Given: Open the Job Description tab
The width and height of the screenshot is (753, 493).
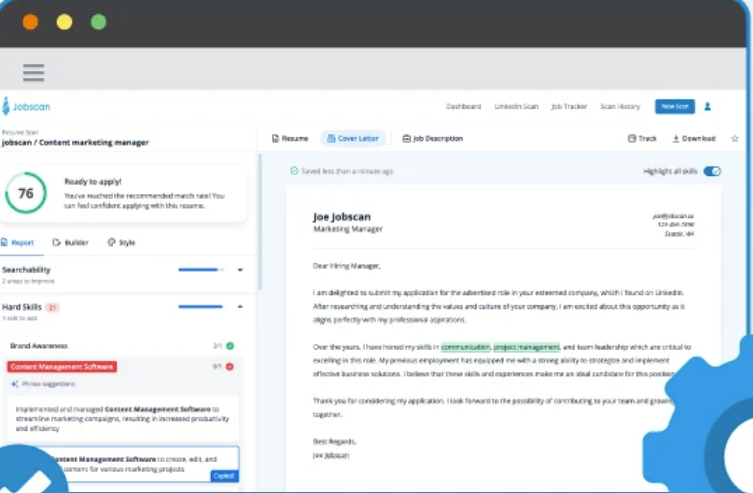Looking at the screenshot, I should (433, 139).
